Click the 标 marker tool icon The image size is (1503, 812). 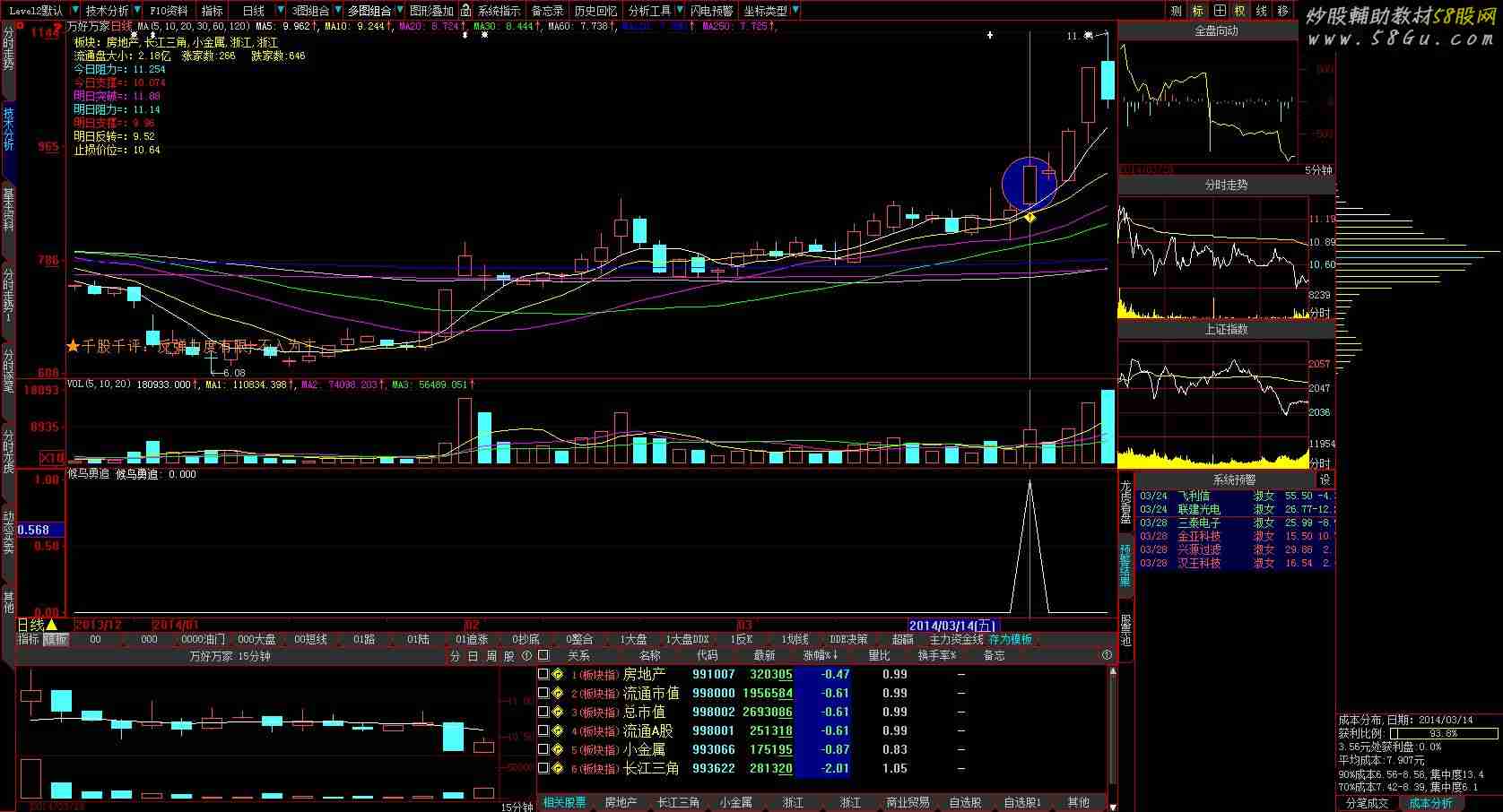click(1198, 11)
